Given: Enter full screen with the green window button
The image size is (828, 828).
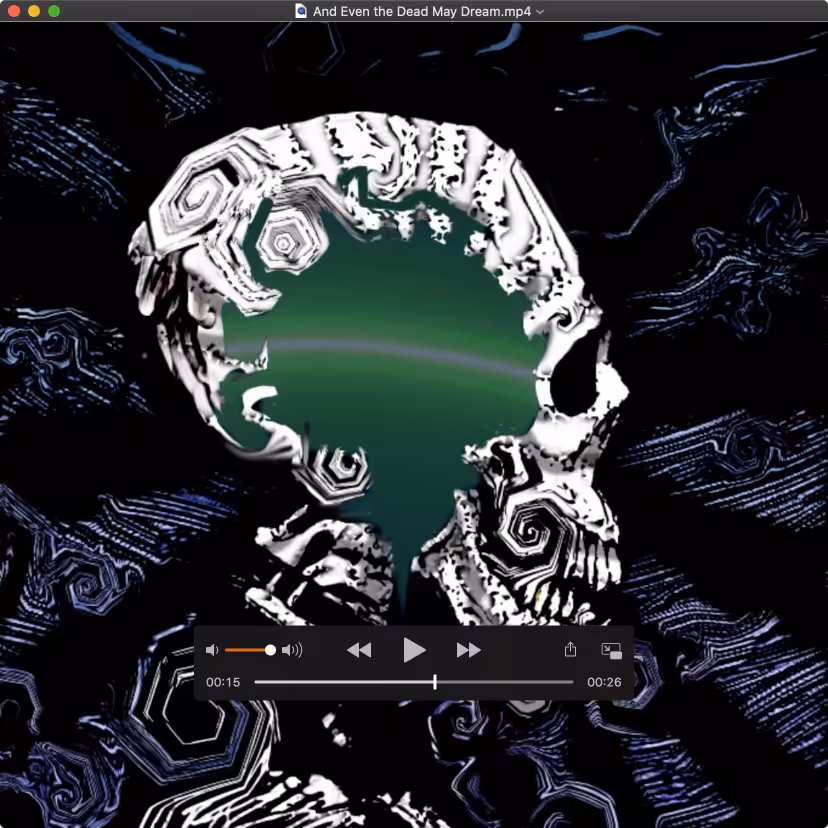Looking at the screenshot, I should [54, 11].
